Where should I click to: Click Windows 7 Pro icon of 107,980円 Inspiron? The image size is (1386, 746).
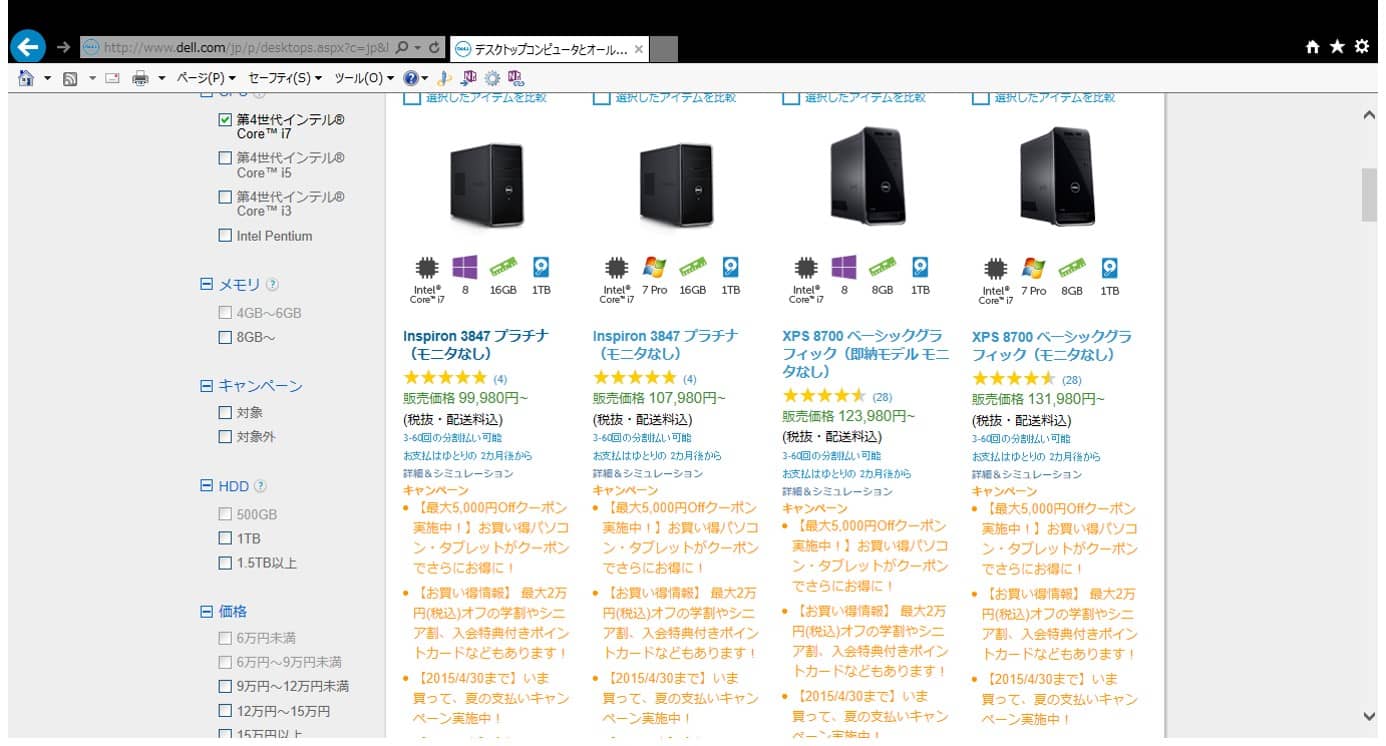click(x=655, y=267)
